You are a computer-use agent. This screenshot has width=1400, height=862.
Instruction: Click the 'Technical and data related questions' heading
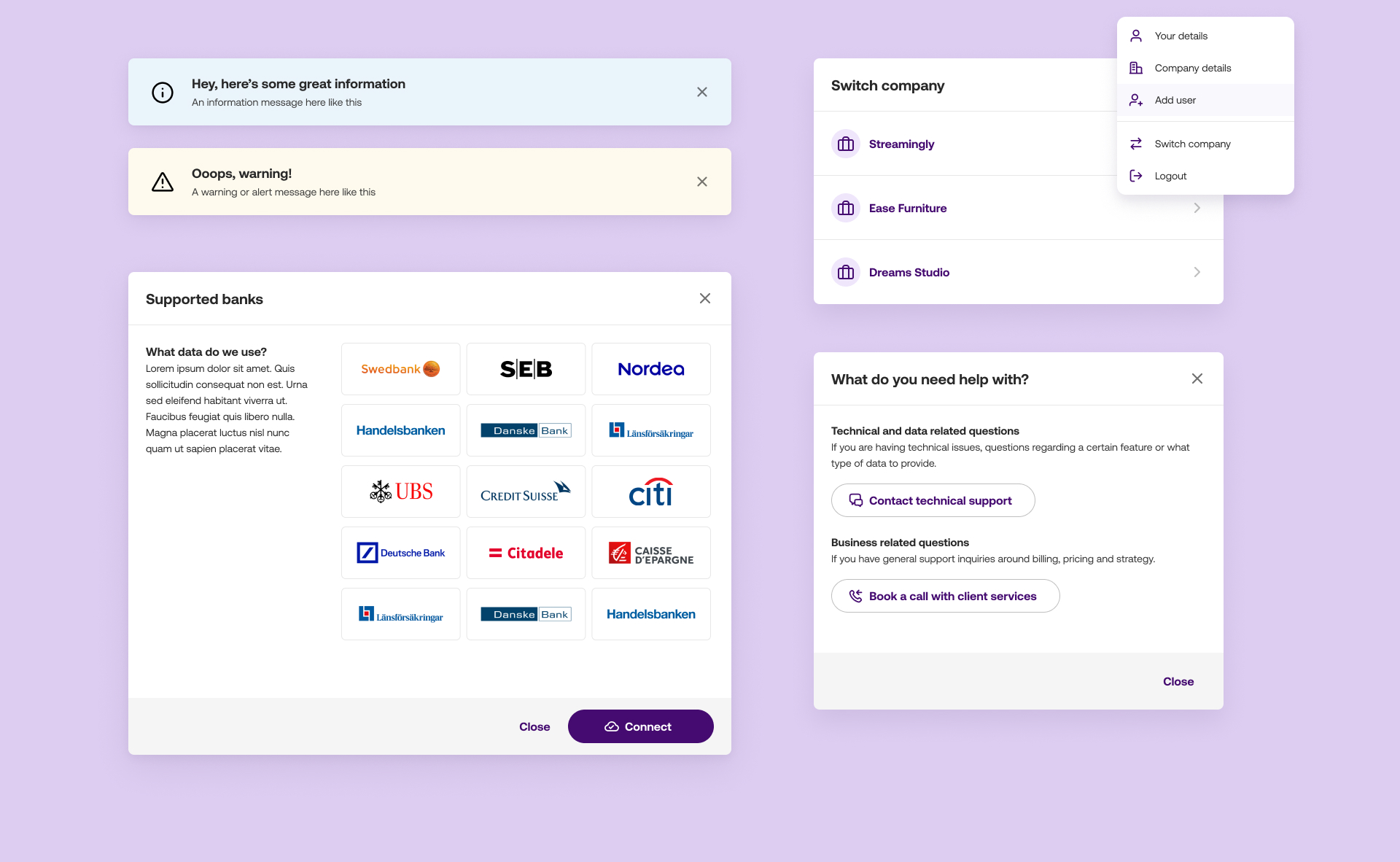pyautogui.click(x=925, y=431)
